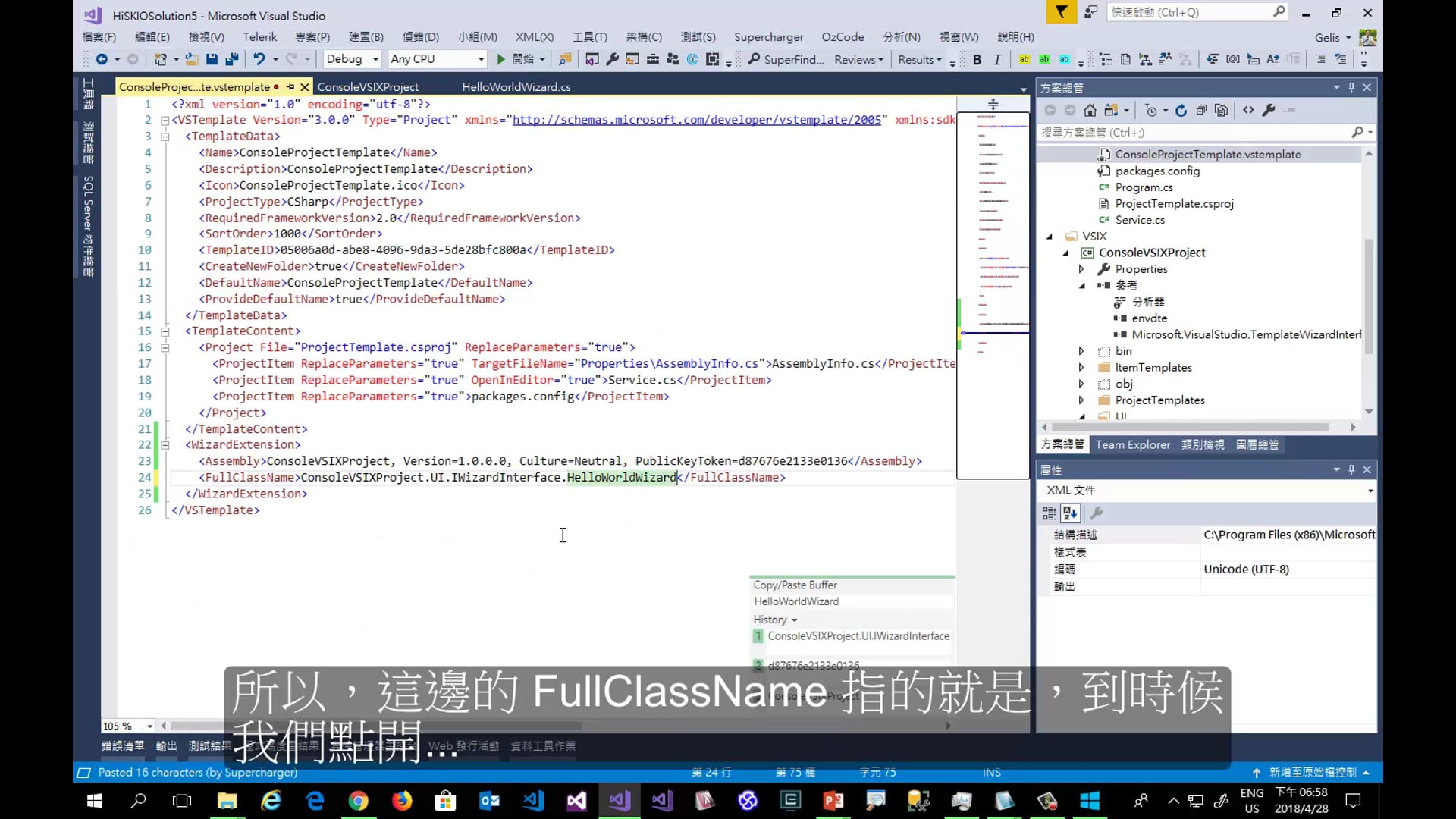The height and width of the screenshot is (819, 1456).
Task: Toggle bold formatting in the toolbar
Action: [977, 58]
